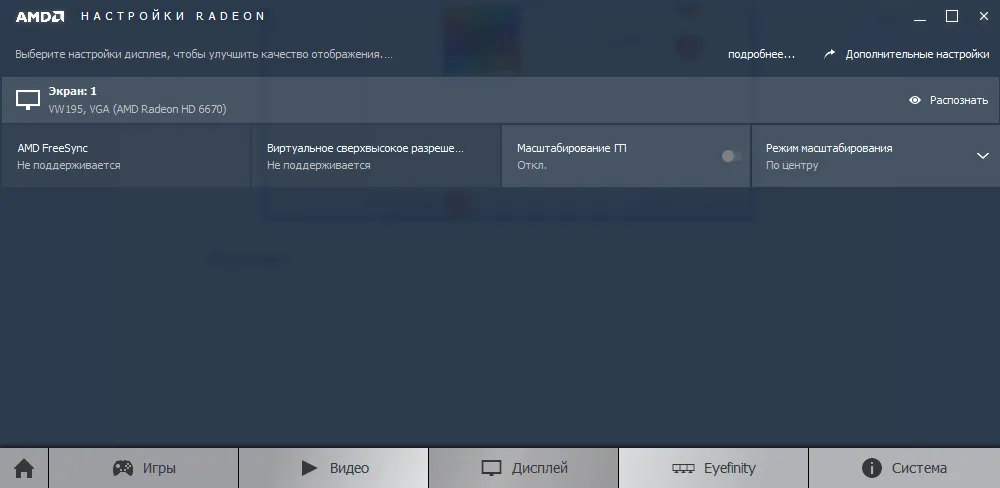Open the Система tab
Screen dimensions: 1000x488
[x=904, y=468]
